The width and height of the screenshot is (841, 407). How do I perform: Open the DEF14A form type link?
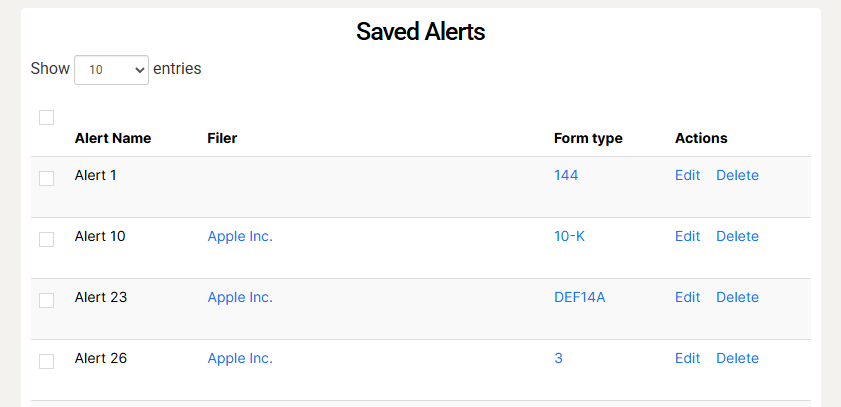pos(580,298)
